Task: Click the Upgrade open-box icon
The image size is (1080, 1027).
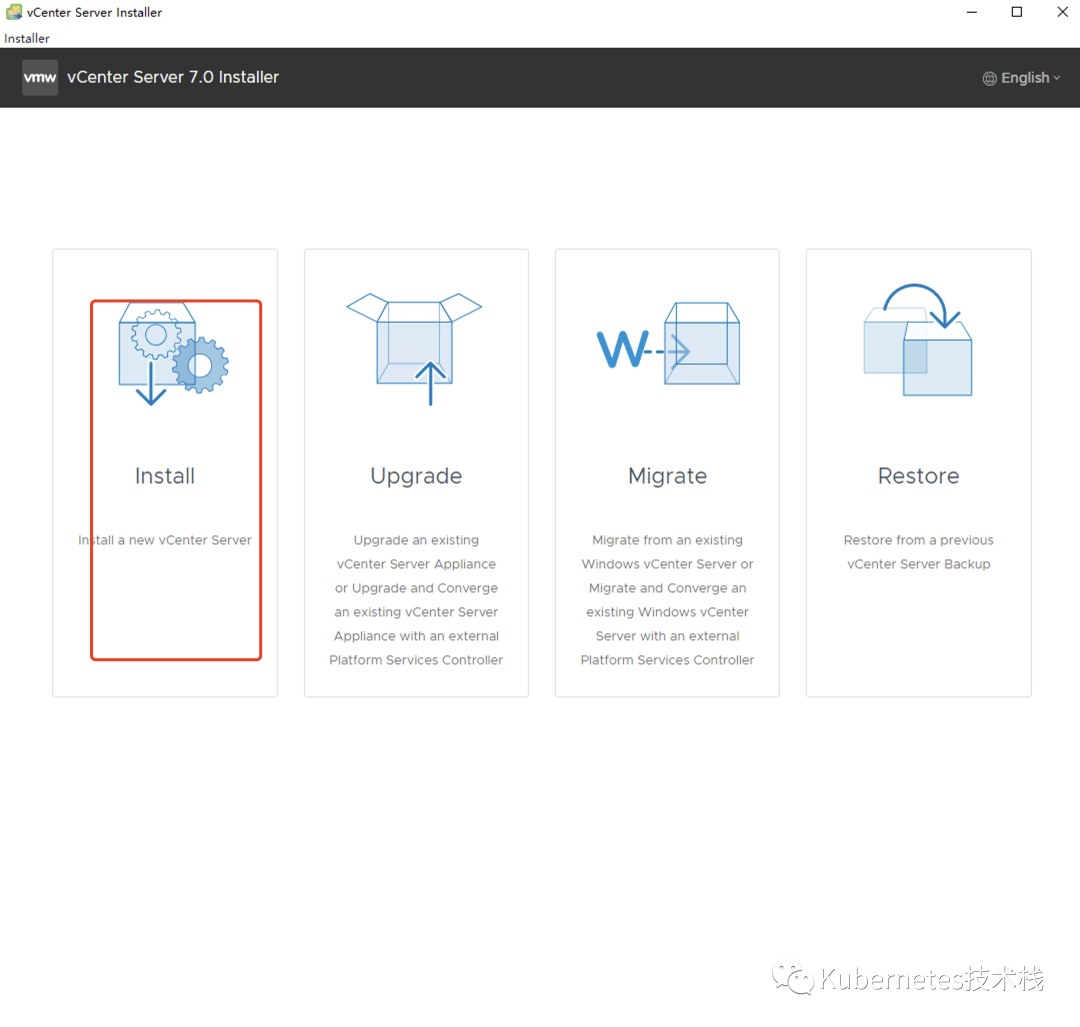Action: click(414, 349)
